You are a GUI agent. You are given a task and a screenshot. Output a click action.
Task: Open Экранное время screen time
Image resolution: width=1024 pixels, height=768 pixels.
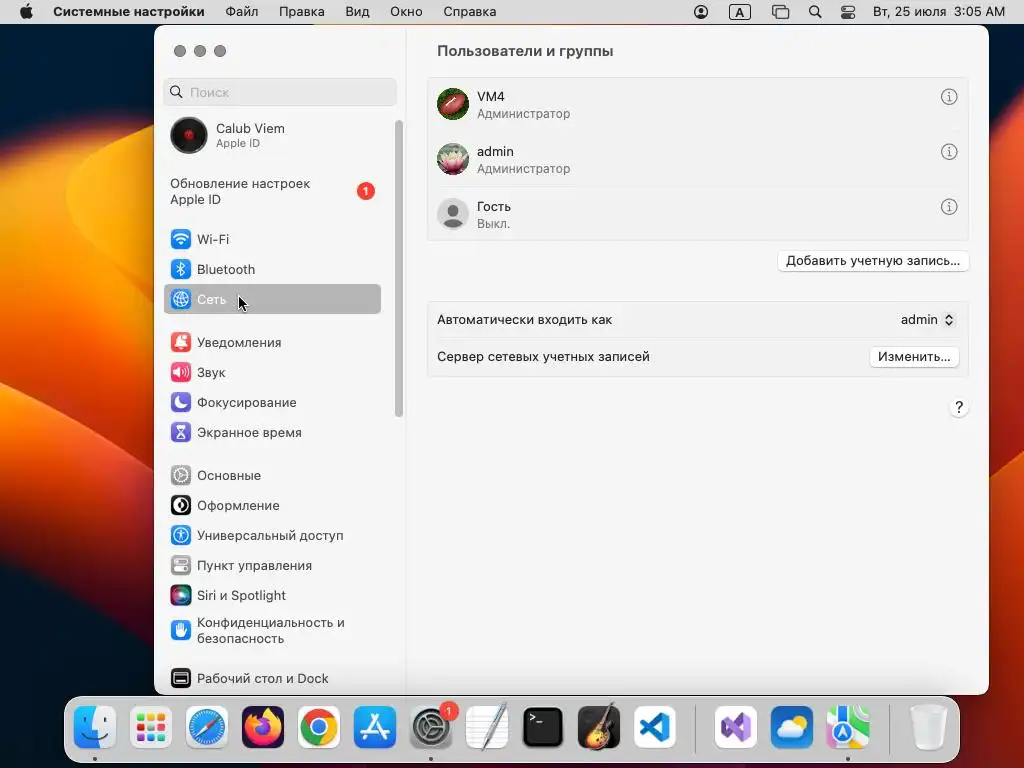tap(272, 432)
